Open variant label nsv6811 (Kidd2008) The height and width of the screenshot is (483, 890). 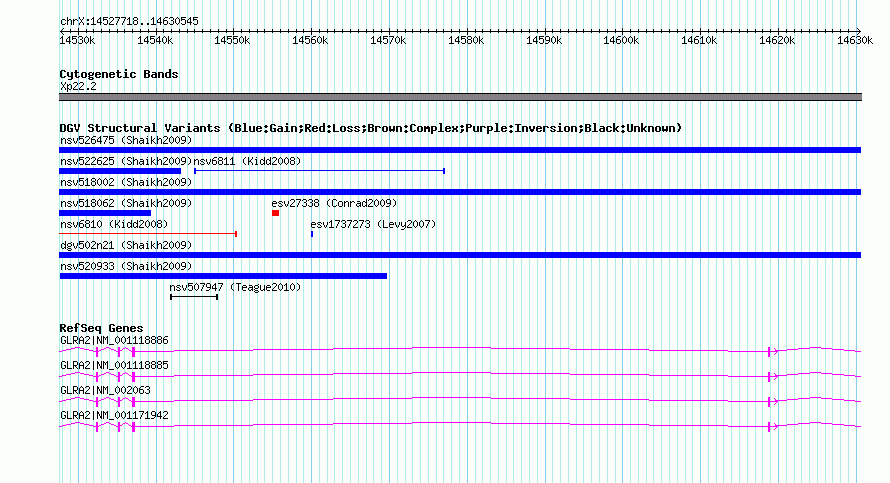(247, 161)
